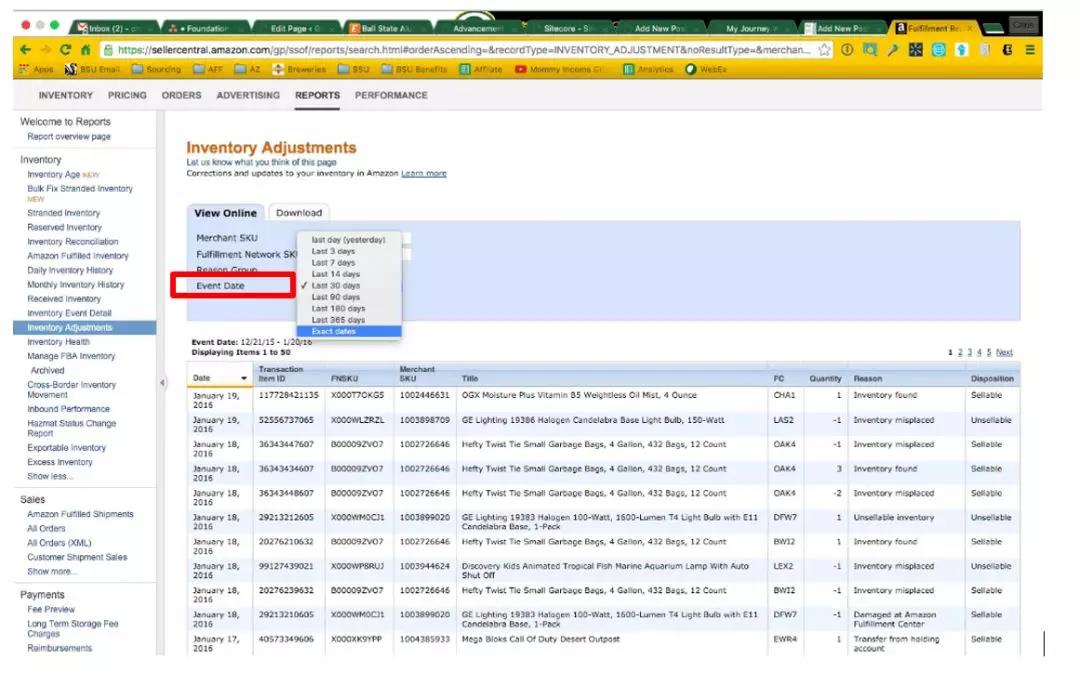Open the INVENTORY top navigation menu
1080x687 pixels.
pyautogui.click(x=65, y=95)
